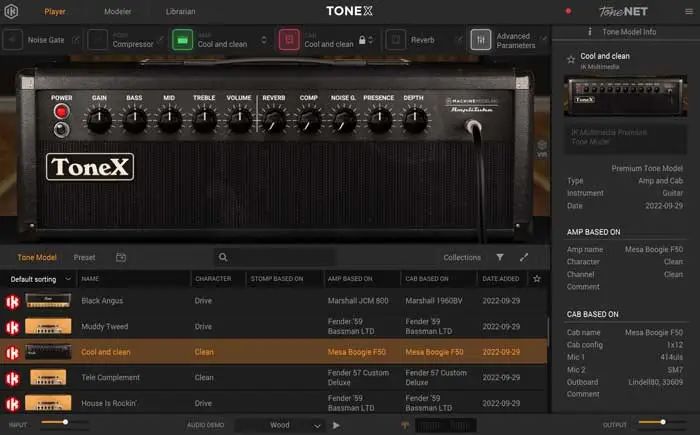Viewport: 700px width, 435px height.
Task: Expand the Noise Gate edit arrow
Action: [76, 40]
